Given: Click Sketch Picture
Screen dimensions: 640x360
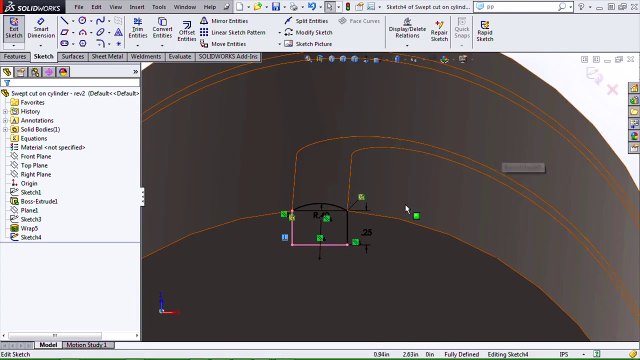Looking at the screenshot, I should tap(308, 44).
